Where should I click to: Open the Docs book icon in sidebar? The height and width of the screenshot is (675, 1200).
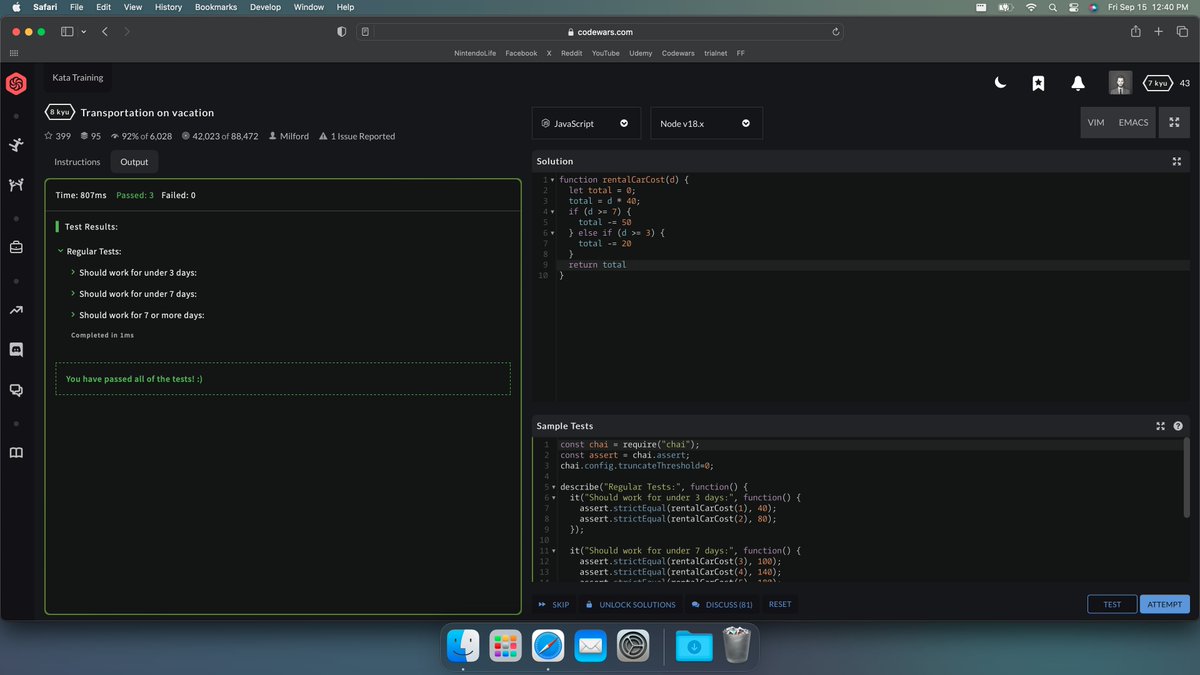point(16,453)
